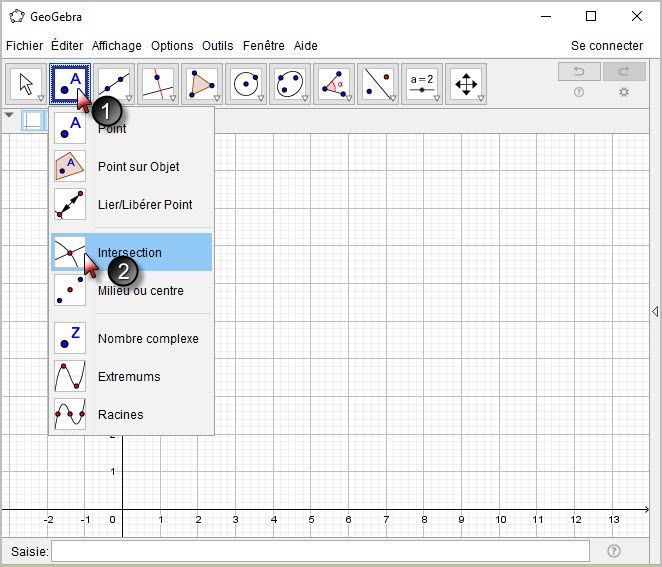Open the settings gear icon

pyautogui.click(x=624, y=92)
